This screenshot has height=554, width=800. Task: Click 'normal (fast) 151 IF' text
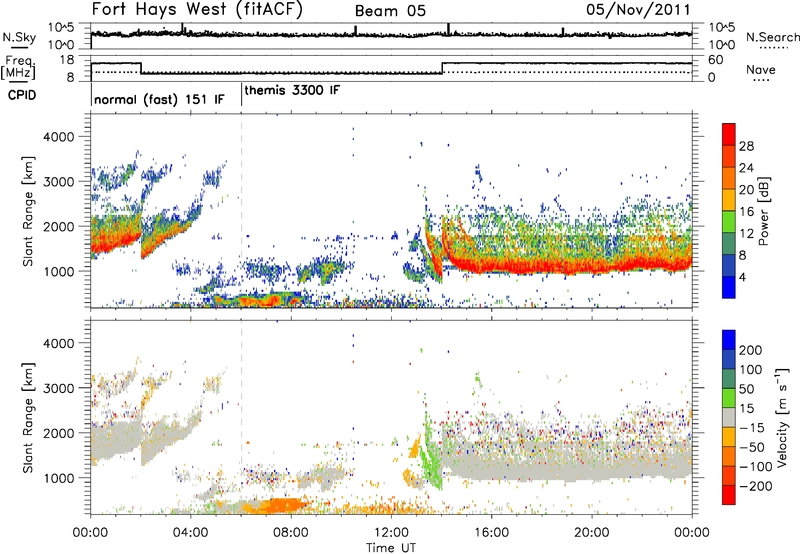click(159, 99)
